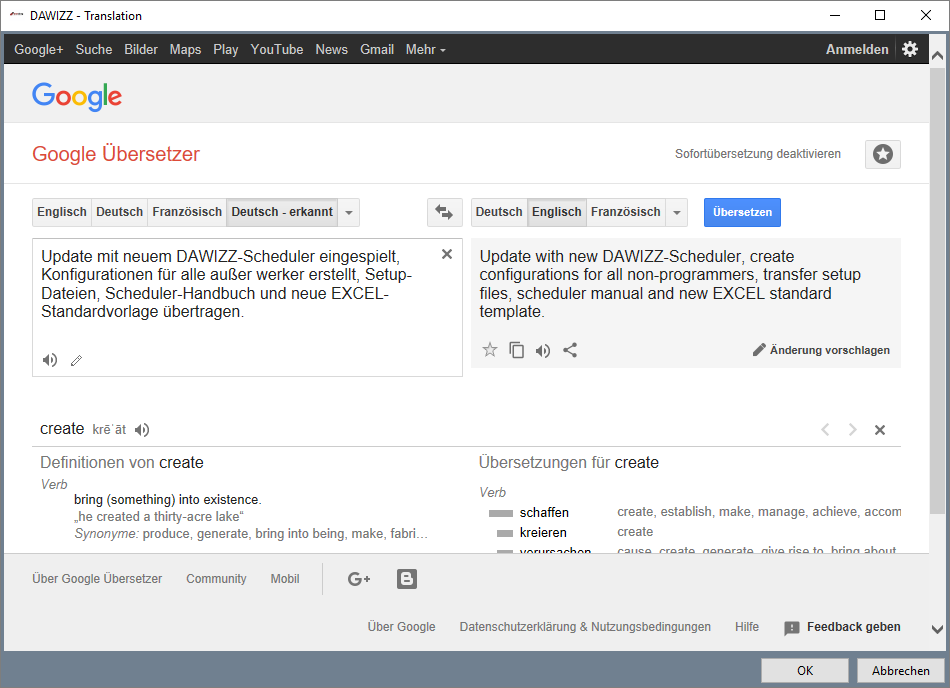Select Französisch as source language
The height and width of the screenshot is (688, 950).
(x=187, y=213)
